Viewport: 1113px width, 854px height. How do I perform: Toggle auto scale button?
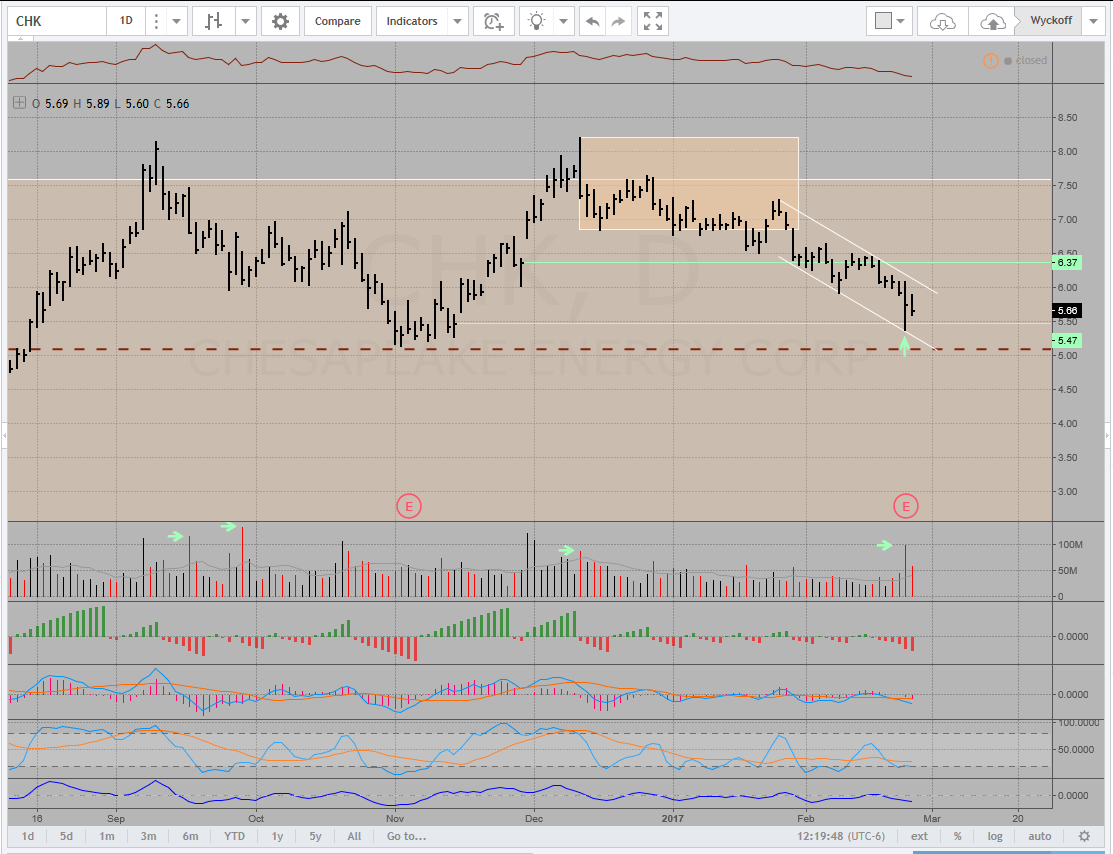[1039, 836]
